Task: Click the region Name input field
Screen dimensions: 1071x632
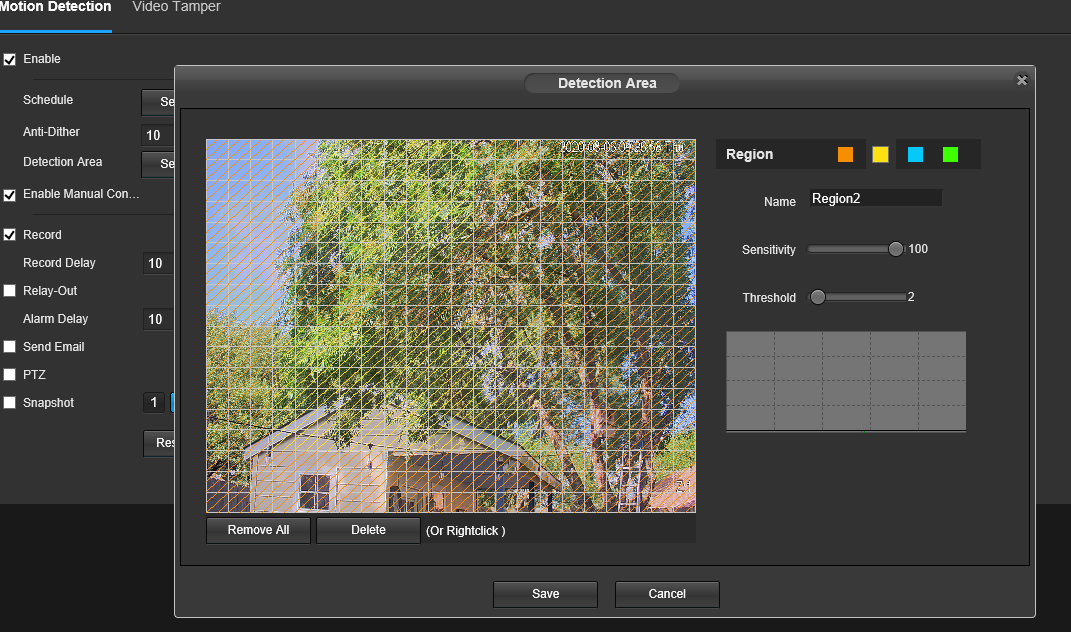Action: click(x=876, y=199)
